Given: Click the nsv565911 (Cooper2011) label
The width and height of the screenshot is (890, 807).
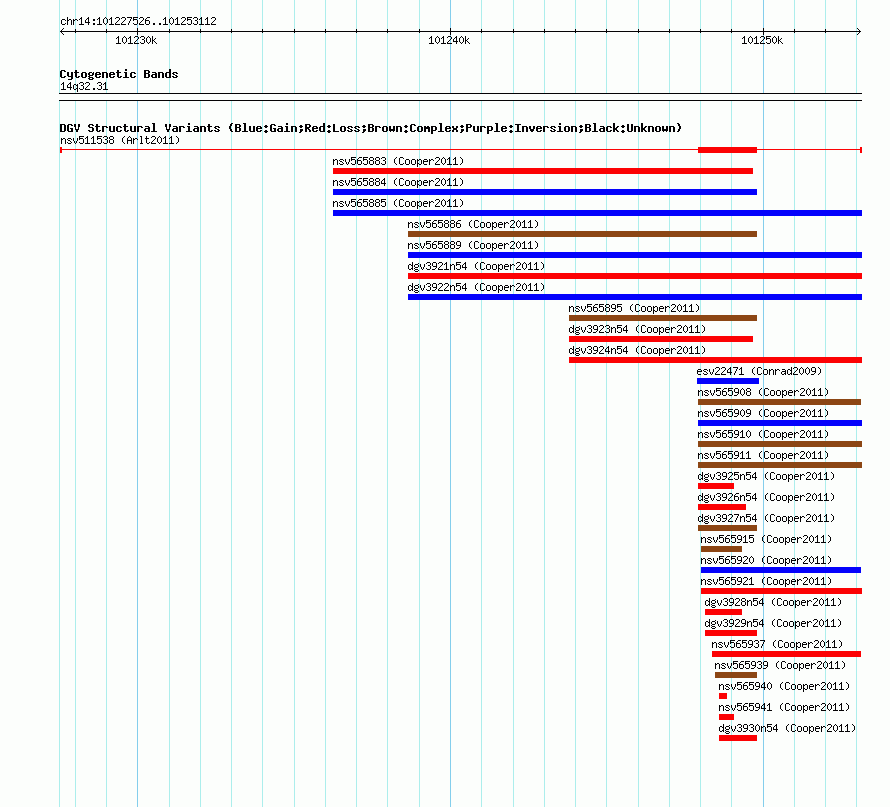Looking at the screenshot, I should (763, 455).
